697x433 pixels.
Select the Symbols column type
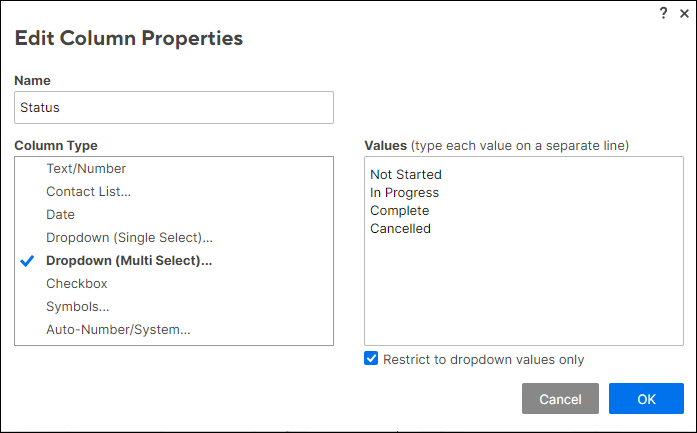click(x=78, y=306)
